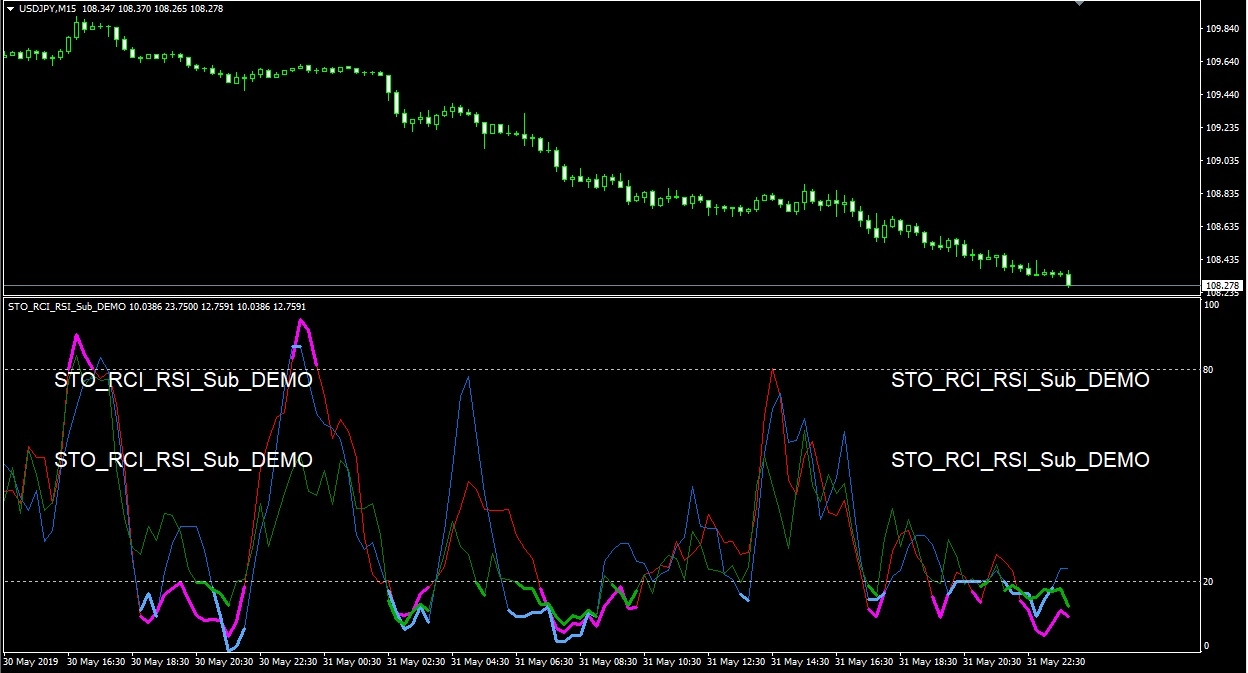The width and height of the screenshot is (1248, 673).
Task: Click the 31 May 02:30 time label
Action: tap(418, 662)
